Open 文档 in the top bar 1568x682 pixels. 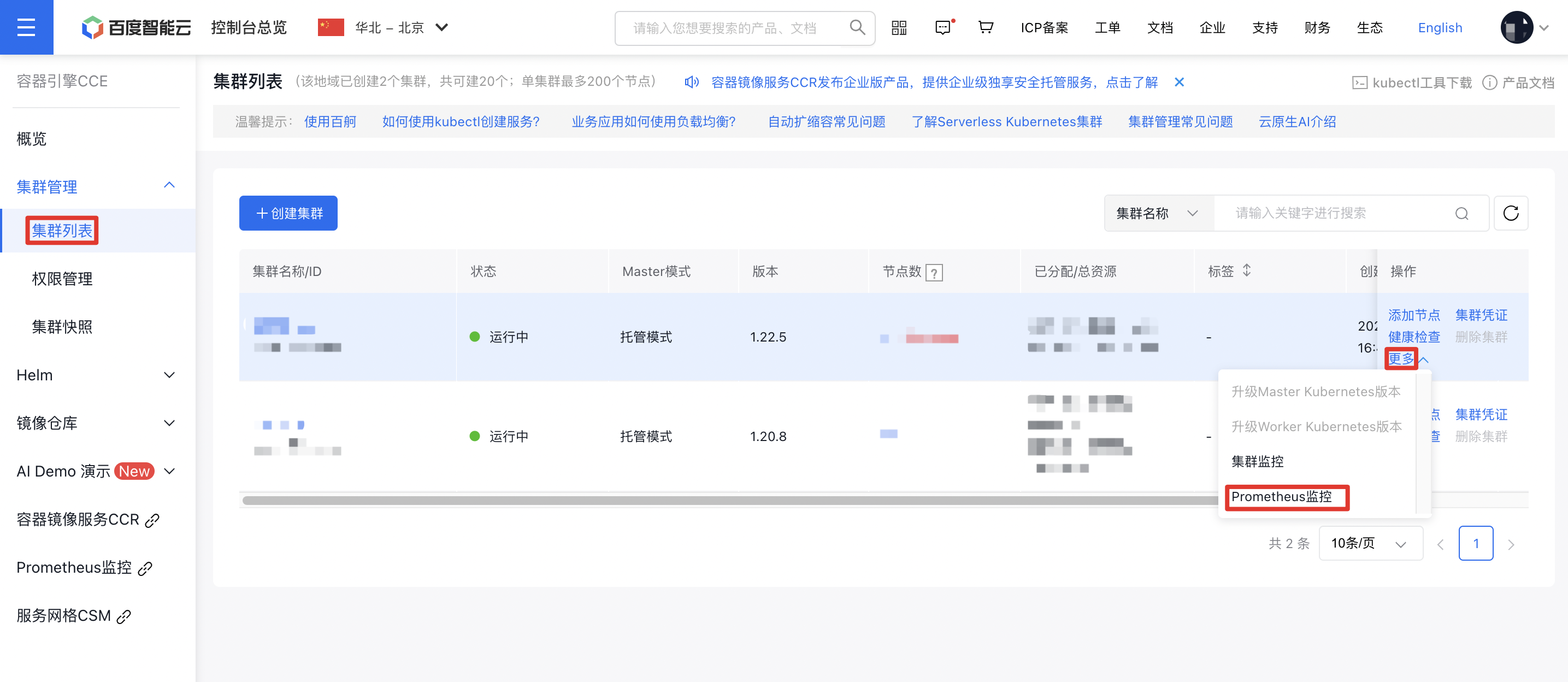click(x=1159, y=27)
